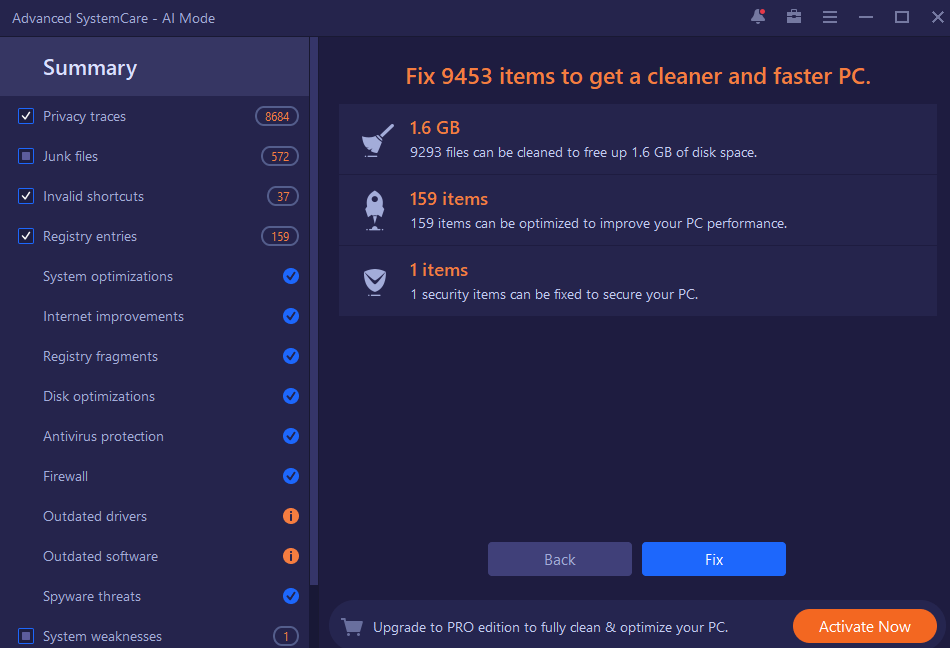Click '159 items can be optimized' description
950x648 pixels.
[x=599, y=223]
